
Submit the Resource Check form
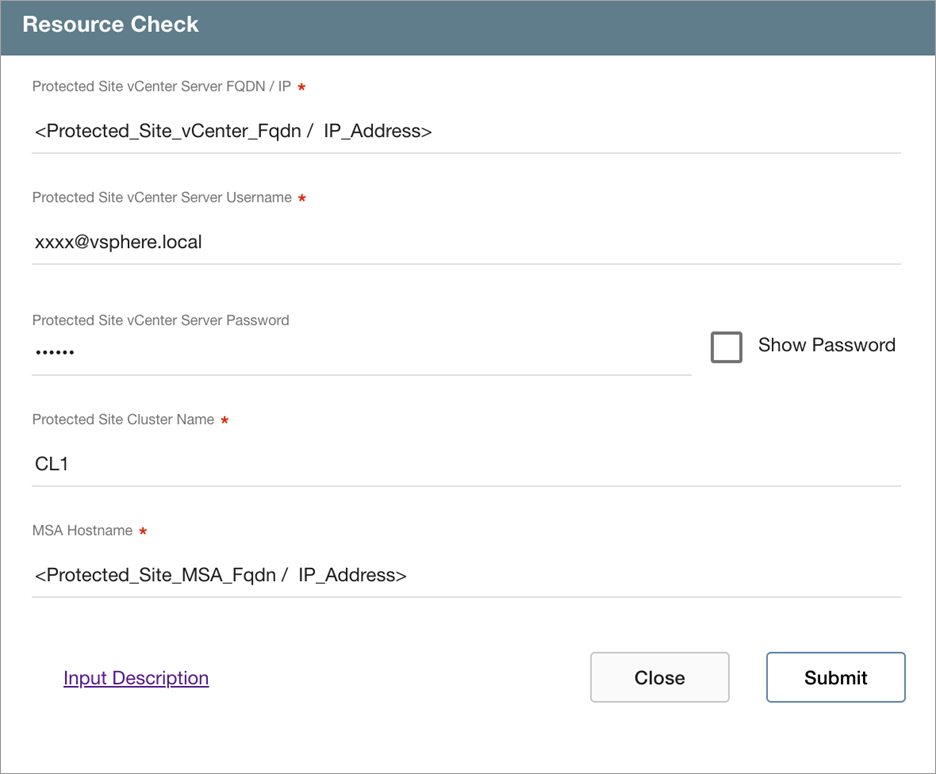pyautogui.click(x=835, y=678)
